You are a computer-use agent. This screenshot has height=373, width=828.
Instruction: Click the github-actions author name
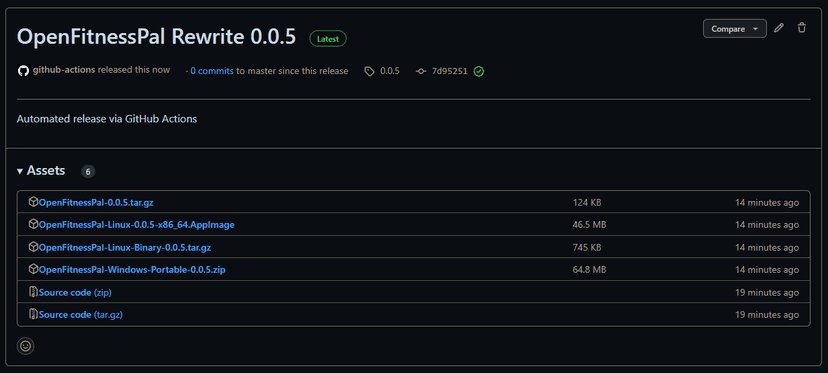[64, 70]
